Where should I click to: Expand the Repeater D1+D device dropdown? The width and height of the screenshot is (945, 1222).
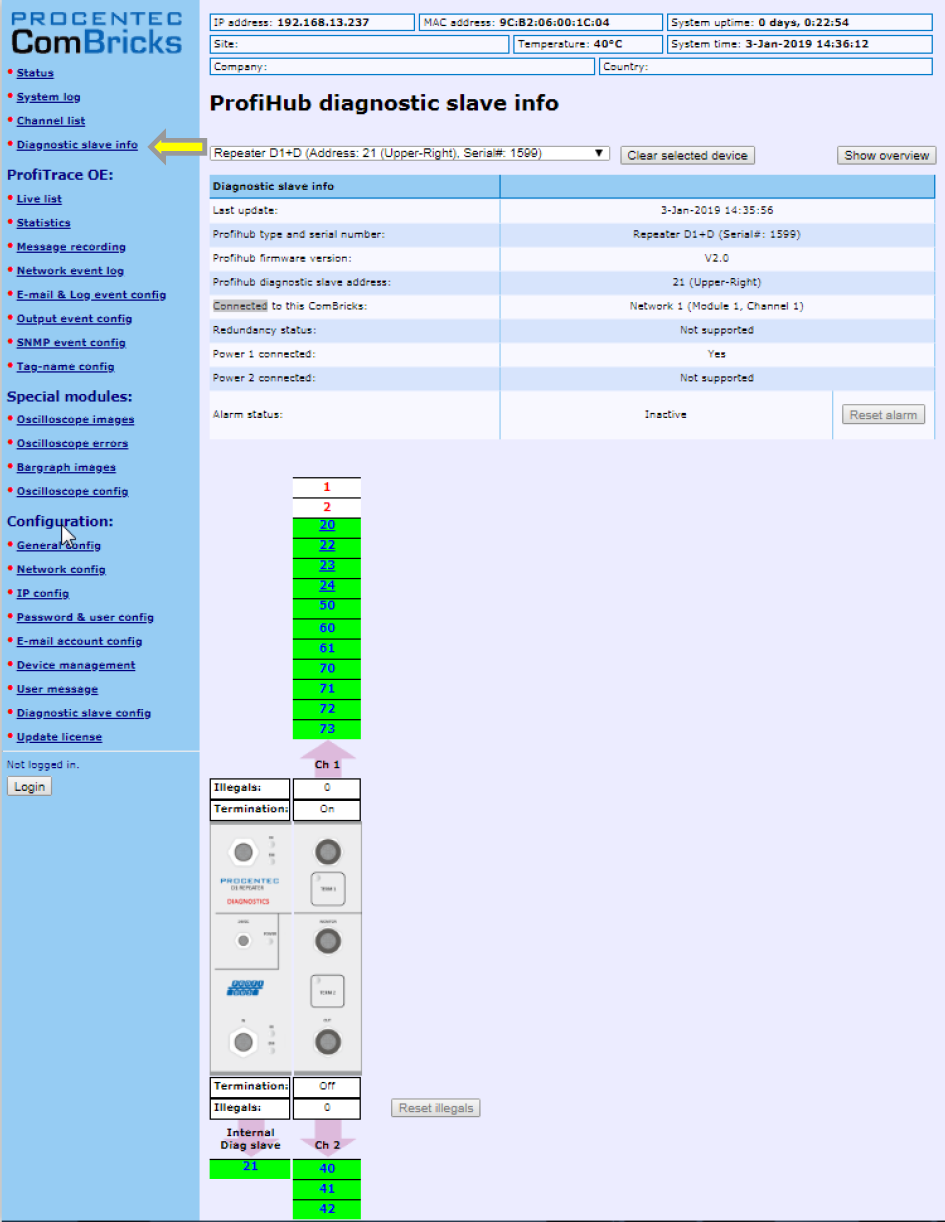point(409,154)
